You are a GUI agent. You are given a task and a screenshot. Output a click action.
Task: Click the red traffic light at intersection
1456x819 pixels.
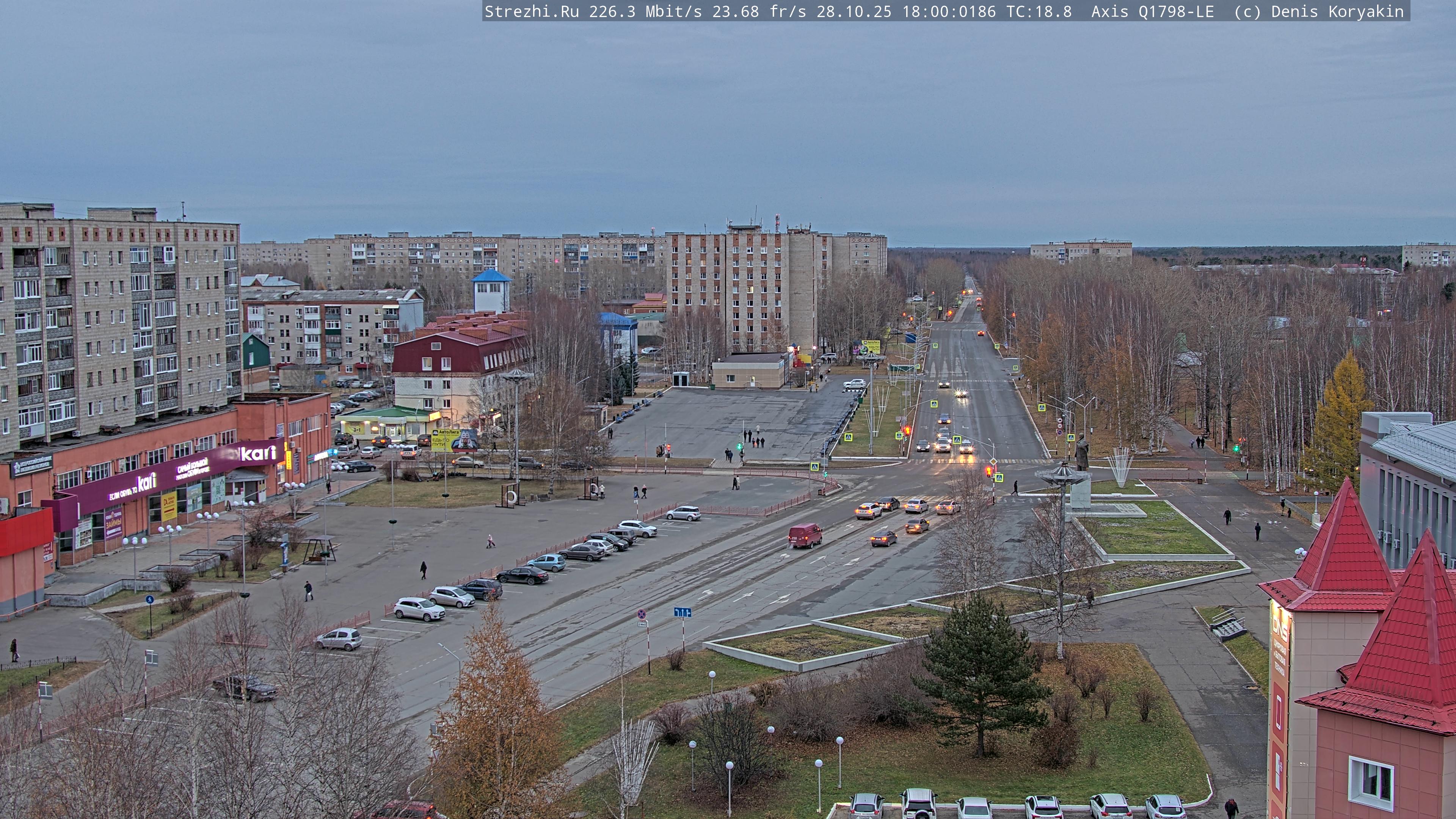[x=988, y=471]
